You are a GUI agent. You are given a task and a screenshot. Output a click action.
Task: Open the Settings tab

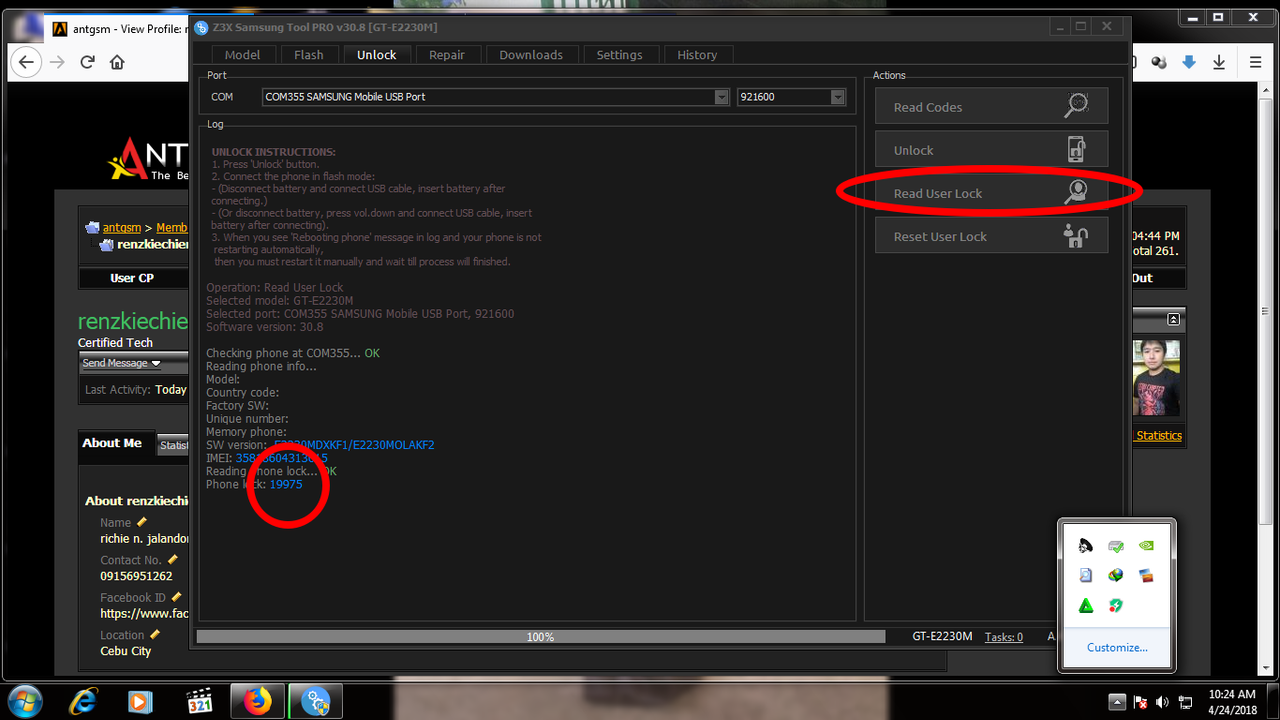pos(620,55)
